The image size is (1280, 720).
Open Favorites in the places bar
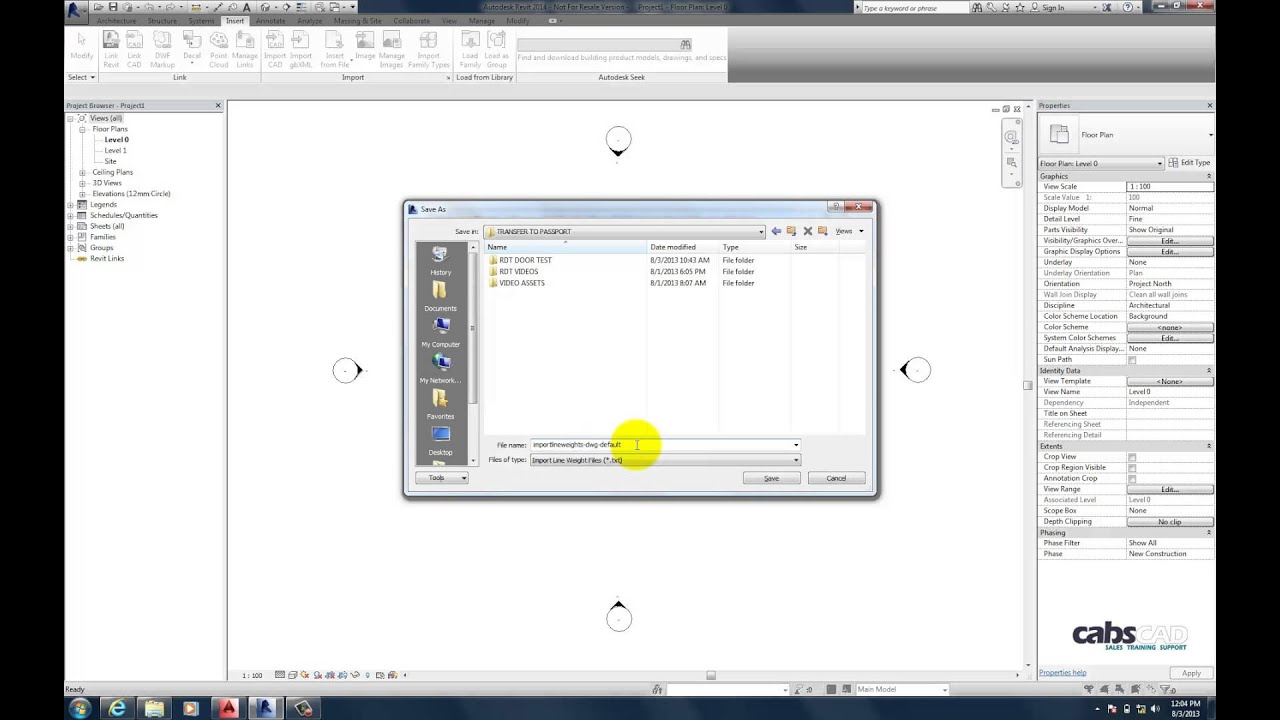440,404
